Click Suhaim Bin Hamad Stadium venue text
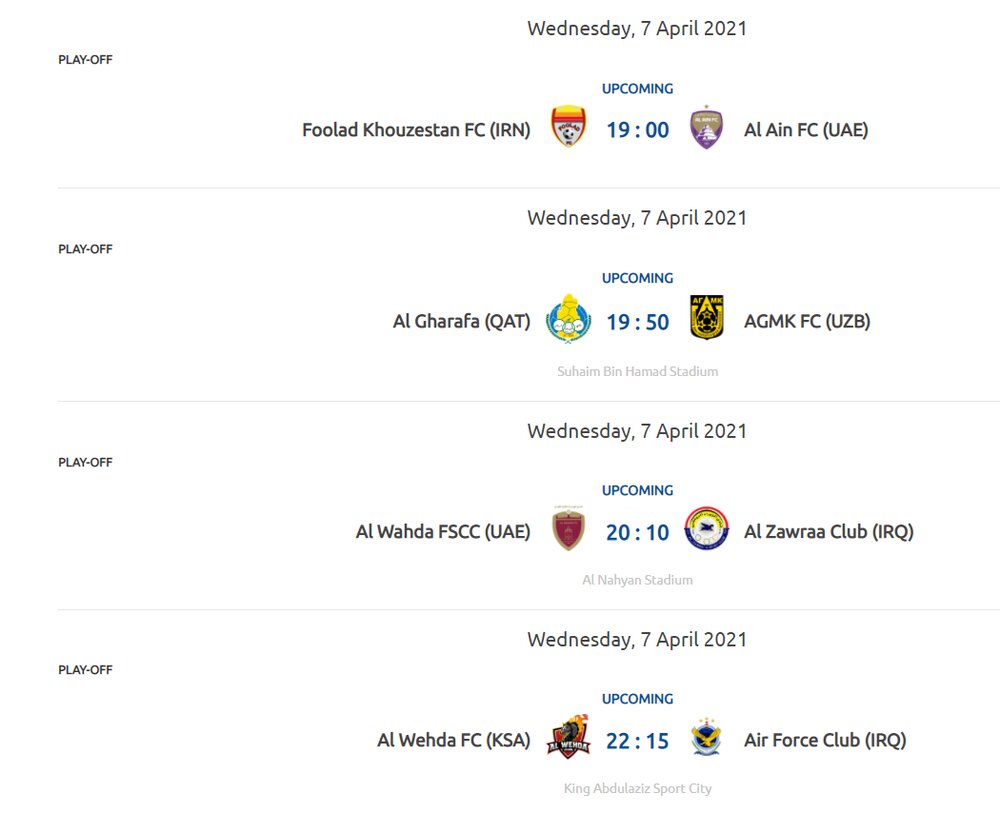 637,371
